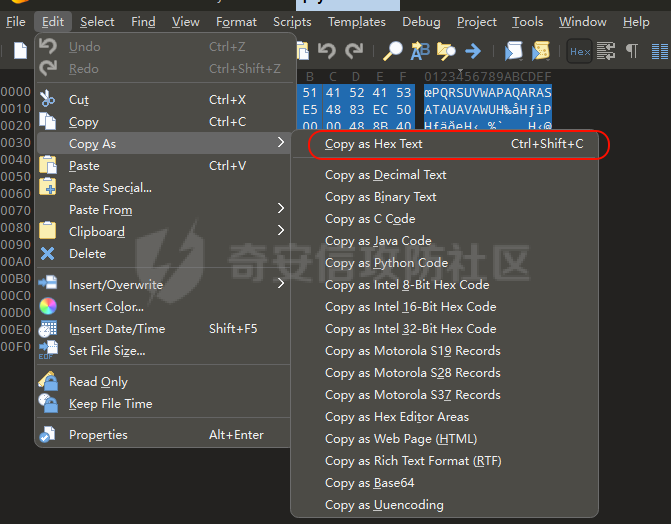Open the Templates menu
The height and width of the screenshot is (524, 671).
point(357,21)
